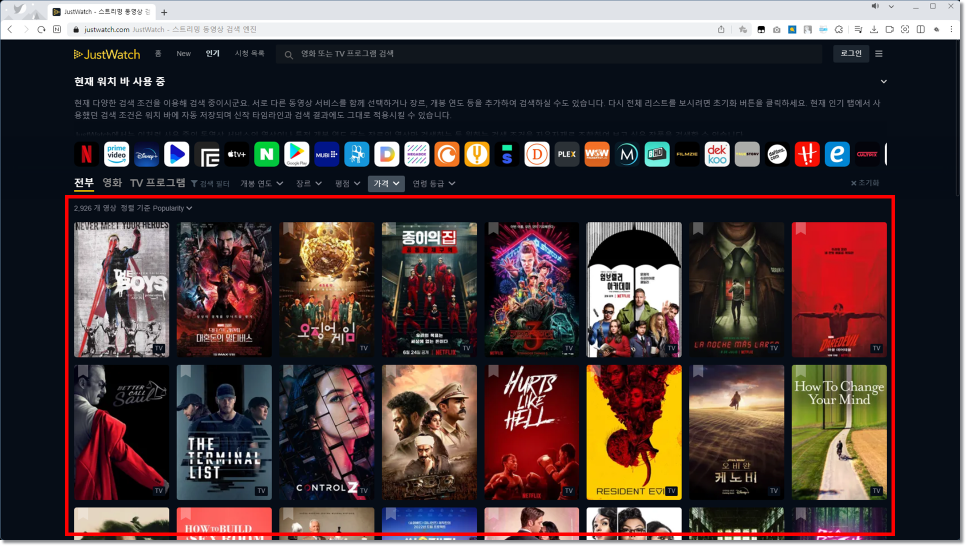Click the browser share icon
The height and width of the screenshot is (546, 966).
(x=721, y=29)
